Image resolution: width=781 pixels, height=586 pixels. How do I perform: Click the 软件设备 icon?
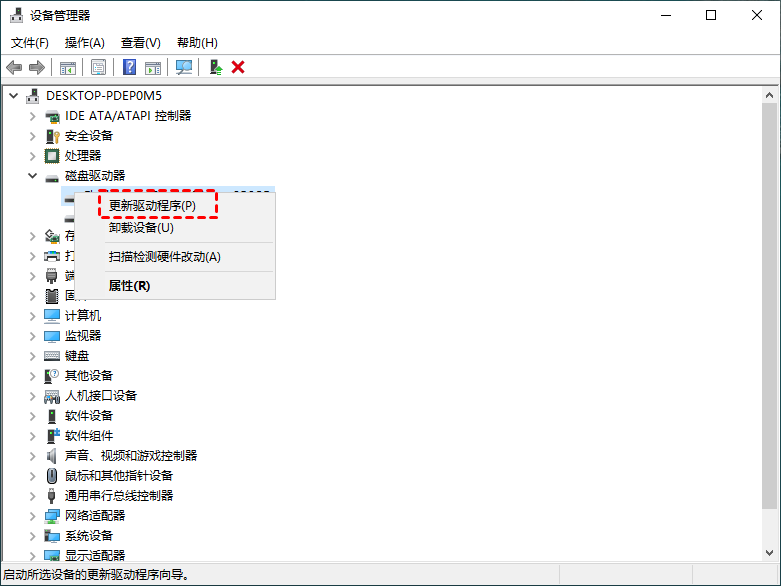point(52,416)
